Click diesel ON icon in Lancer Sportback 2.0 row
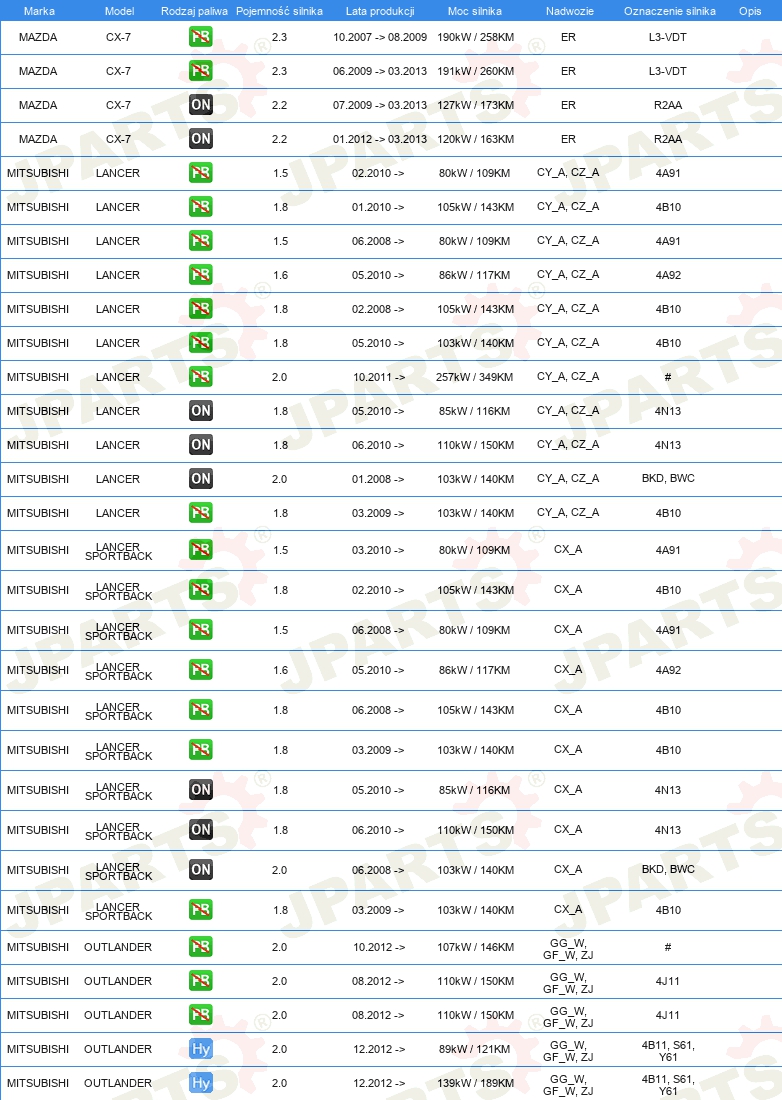The width and height of the screenshot is (782, 1100). [201, 870]
